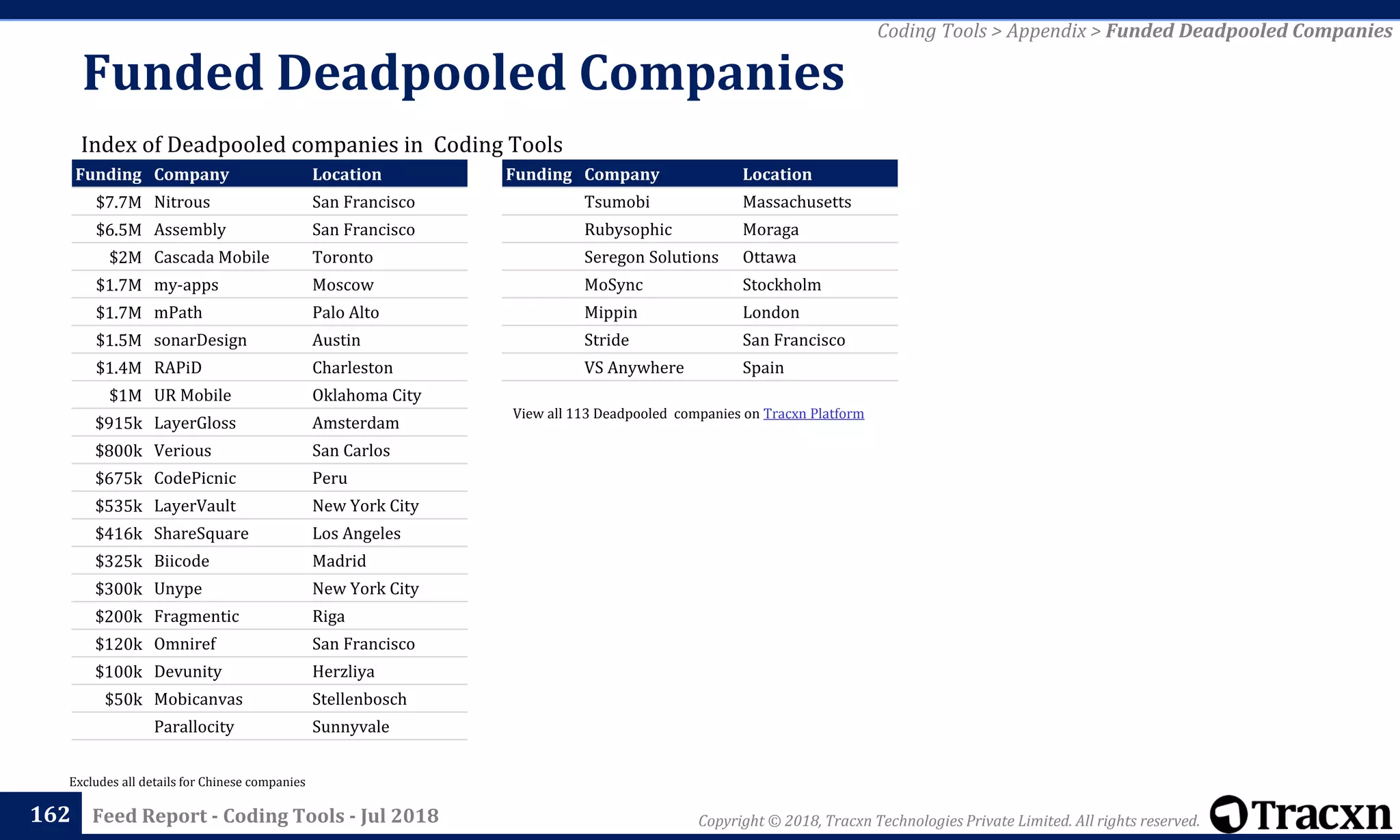The image size is (1400, 840).
Task: Click the Coding Tools breadcrumb
Action: (x=932, y=31)
